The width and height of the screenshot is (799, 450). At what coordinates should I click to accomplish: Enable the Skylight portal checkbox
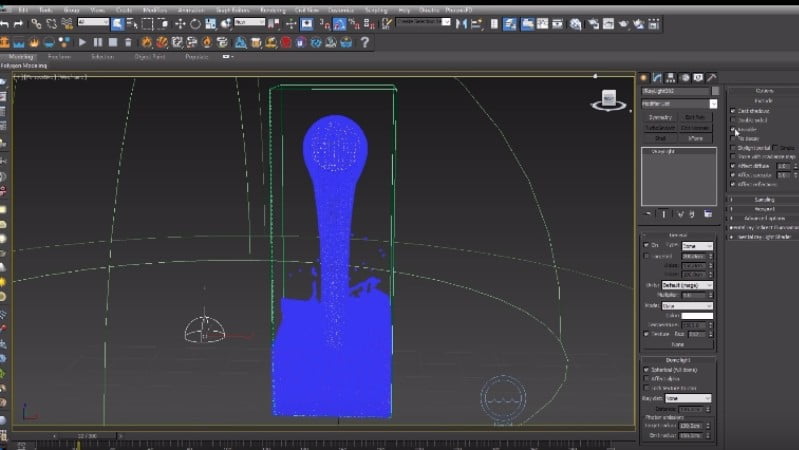[733, 148]
